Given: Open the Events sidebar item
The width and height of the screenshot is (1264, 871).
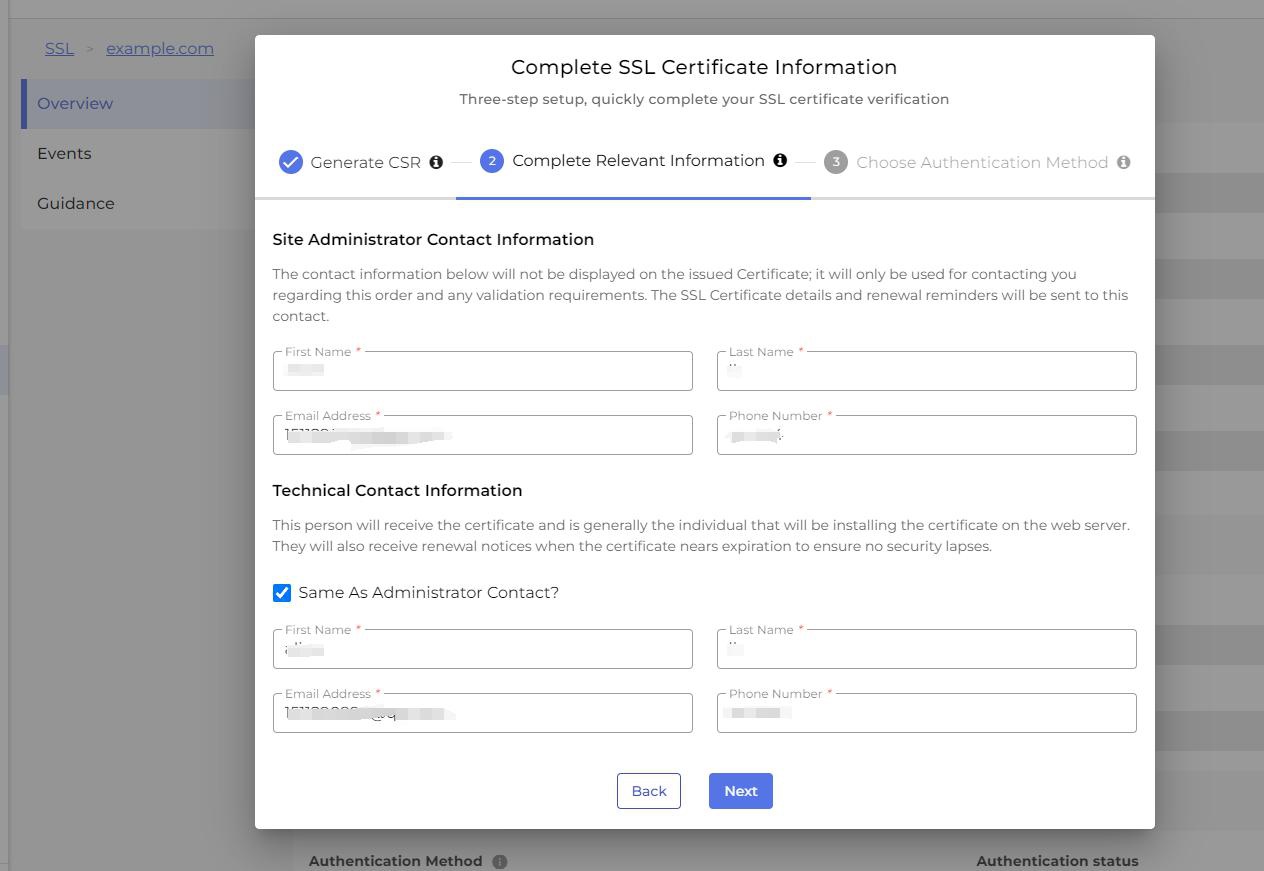Looking at the screenshot, I should click(x=138, y=154).
